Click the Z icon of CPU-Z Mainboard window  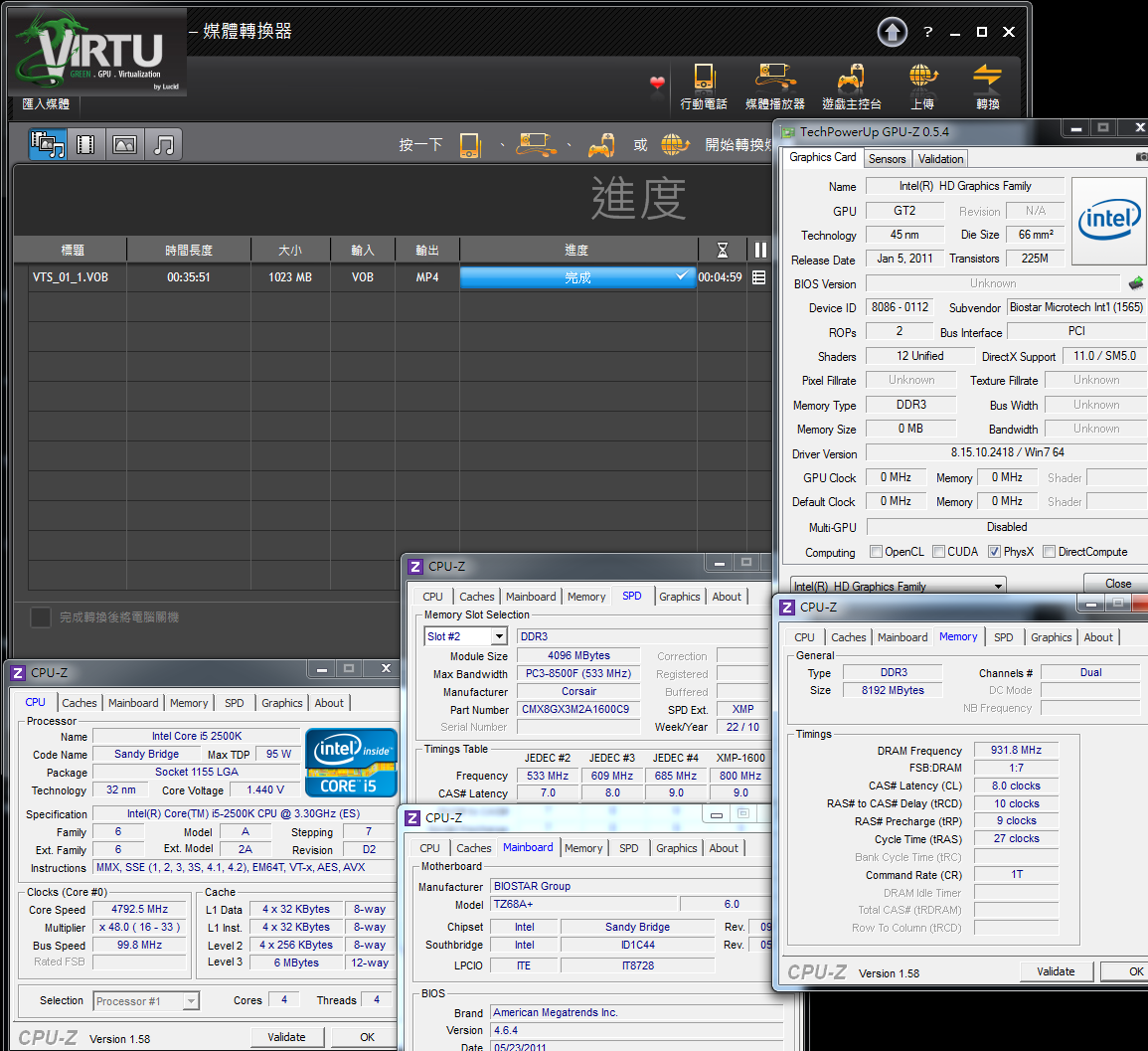[412, 818]
